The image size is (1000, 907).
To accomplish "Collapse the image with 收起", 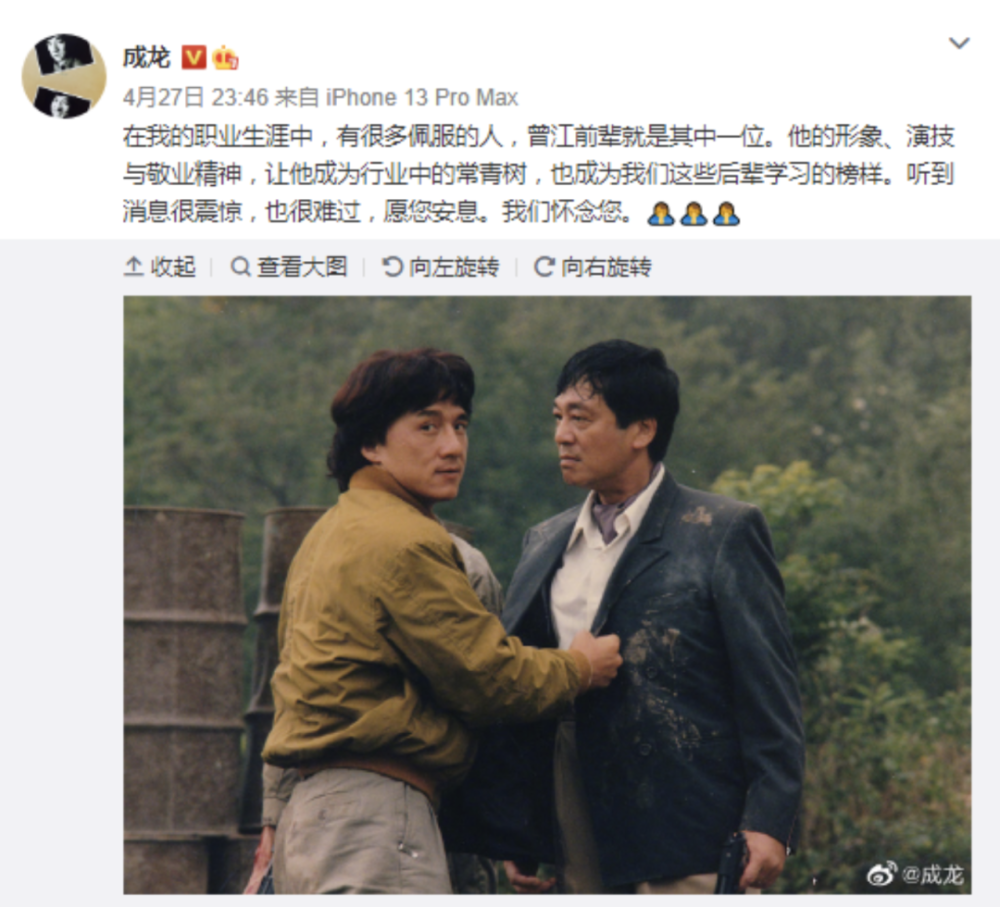I will pos(159,267).
